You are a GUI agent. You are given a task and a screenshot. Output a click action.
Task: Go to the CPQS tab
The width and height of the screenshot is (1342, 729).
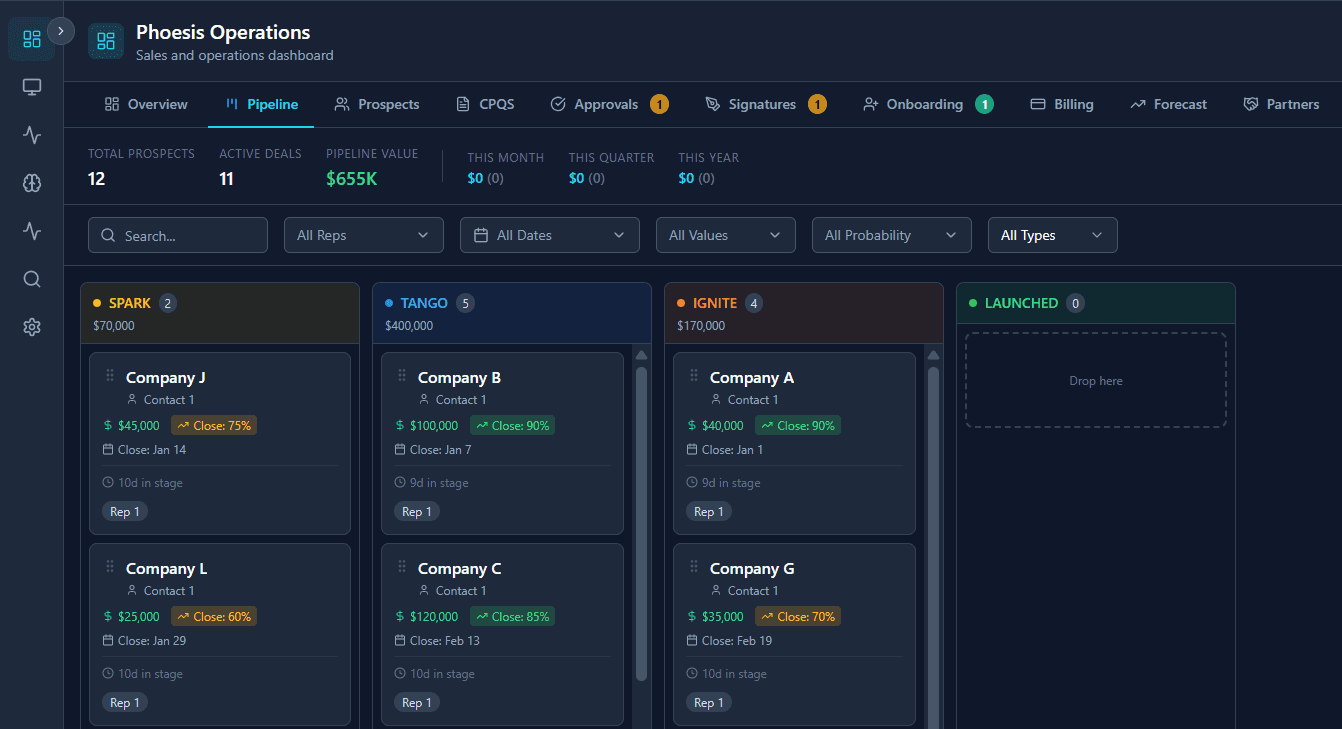(485, 104)
